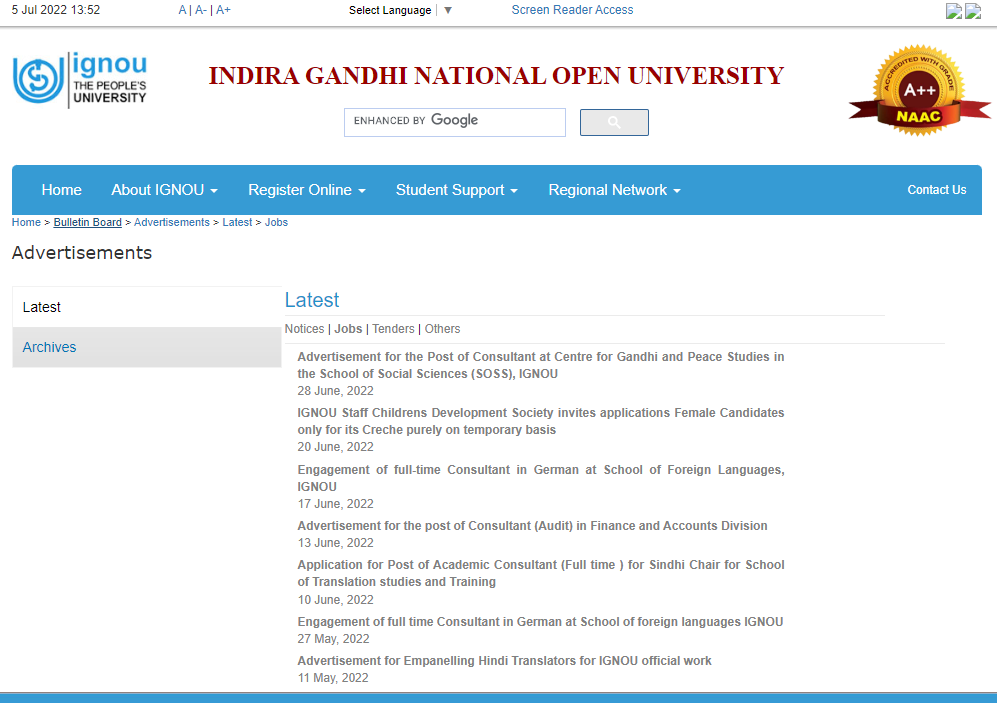The image size is (997, 703).
Task: Expand the About IGNOU menu
Action: 164,190
